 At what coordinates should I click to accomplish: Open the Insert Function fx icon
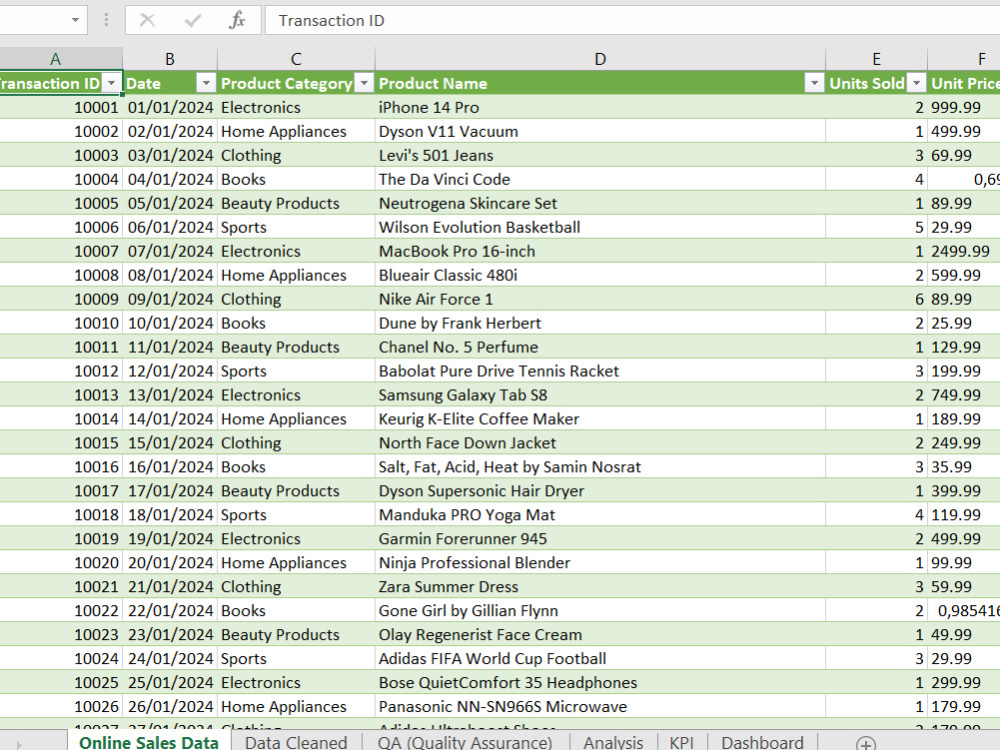point(237,20)
